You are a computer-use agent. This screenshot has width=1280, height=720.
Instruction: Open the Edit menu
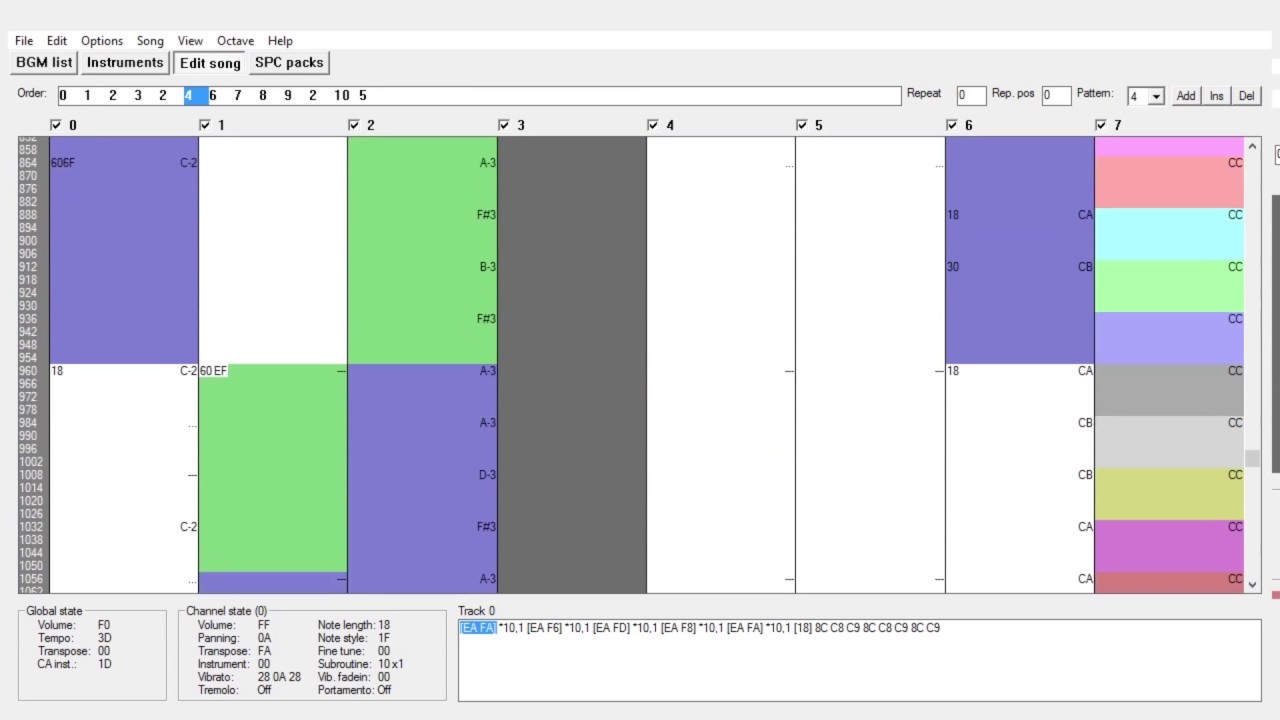[x=57, y=41]
